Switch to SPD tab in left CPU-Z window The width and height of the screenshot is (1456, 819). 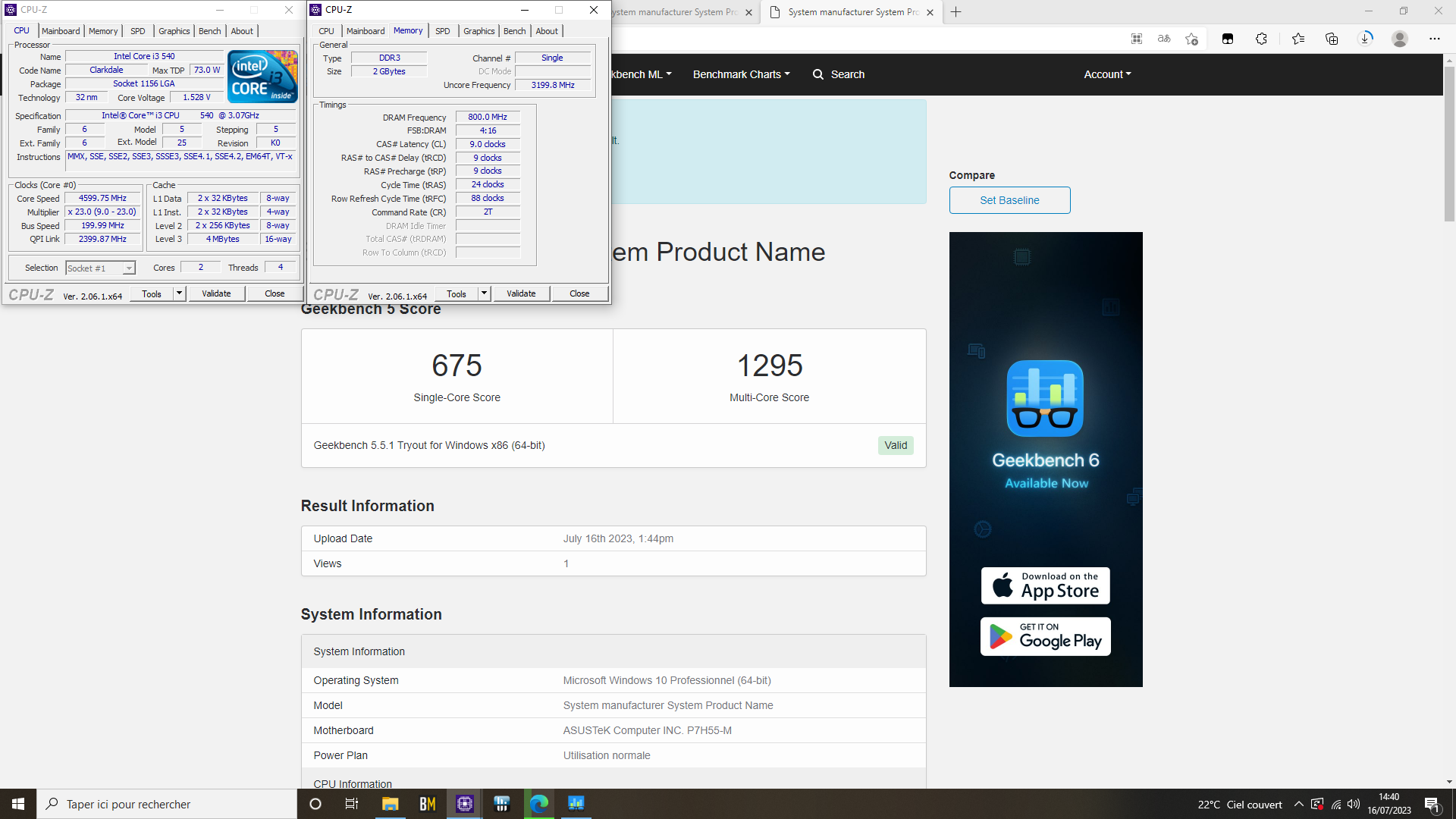(x=137, y=31)
